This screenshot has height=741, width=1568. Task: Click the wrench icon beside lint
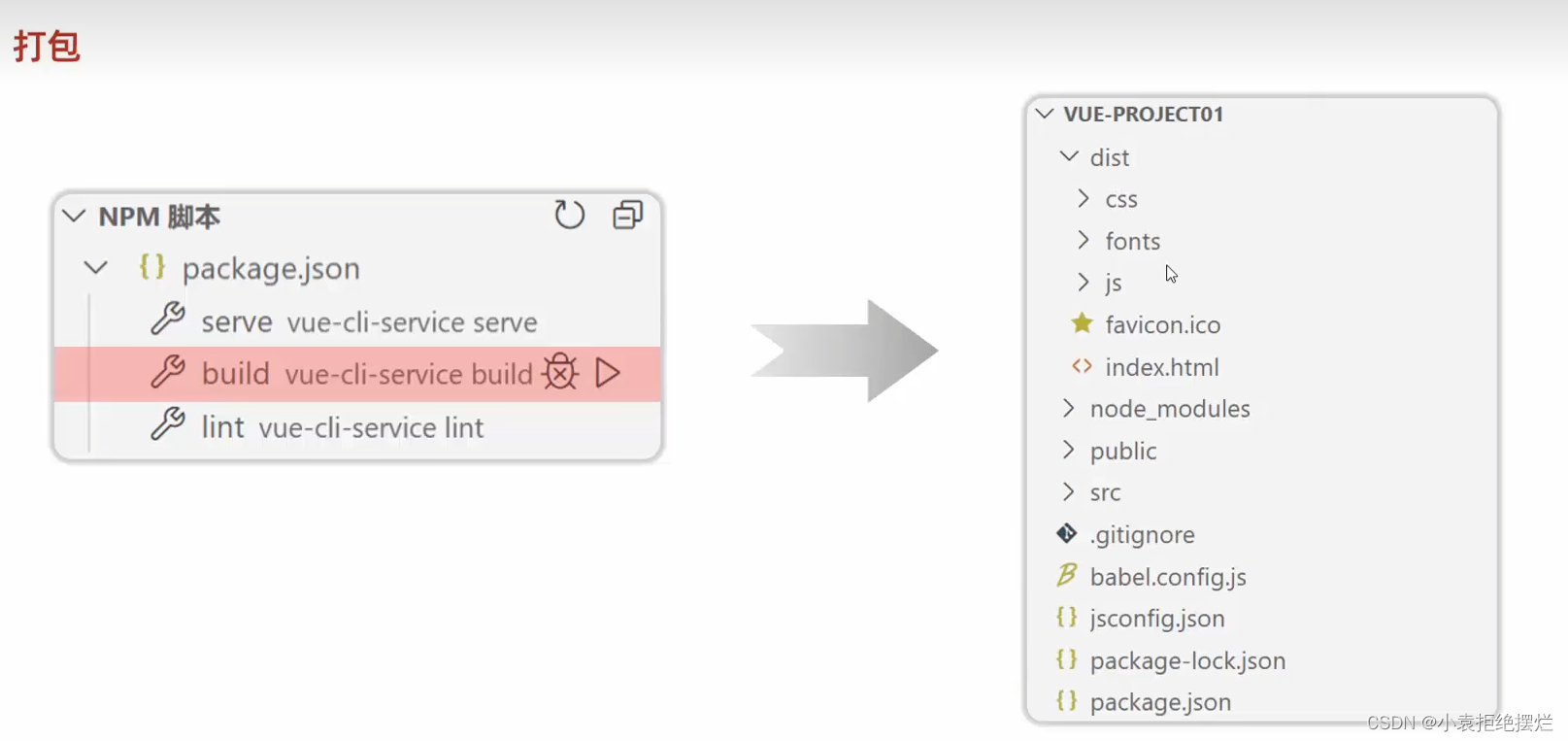(168, 423)
